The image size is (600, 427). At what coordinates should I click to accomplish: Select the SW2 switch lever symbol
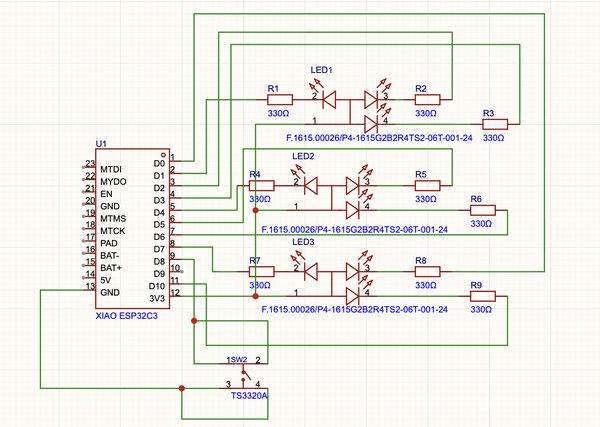tap(246, 375)
